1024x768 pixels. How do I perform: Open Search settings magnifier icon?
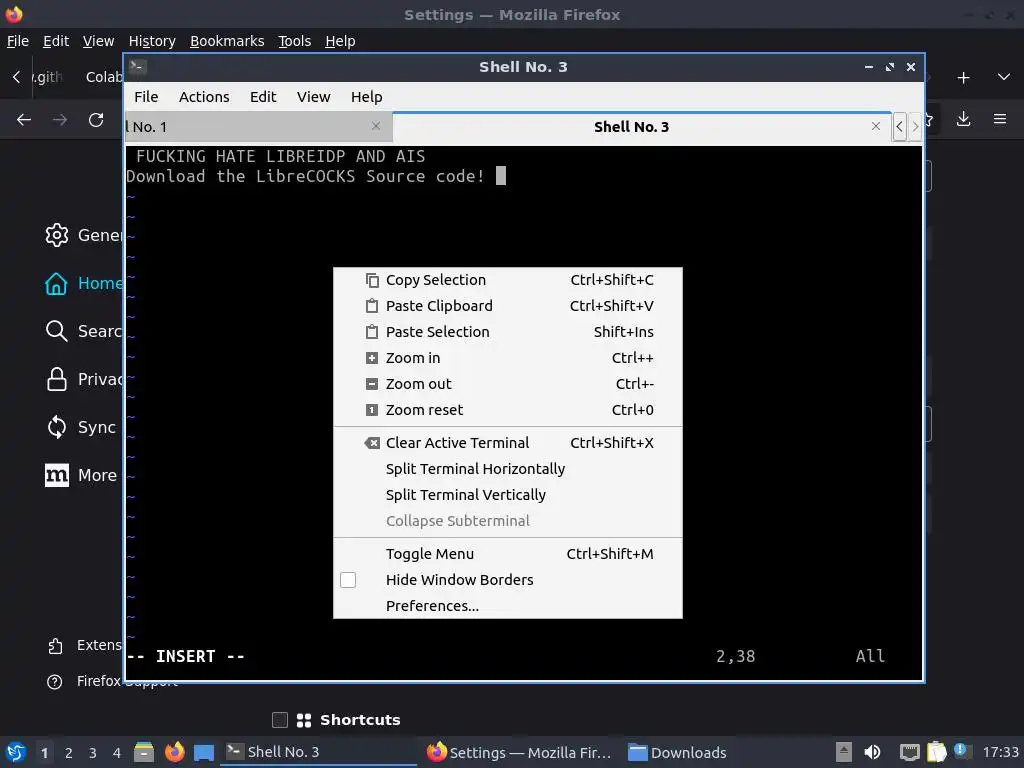pyautogui.click(x=57, y=331)
